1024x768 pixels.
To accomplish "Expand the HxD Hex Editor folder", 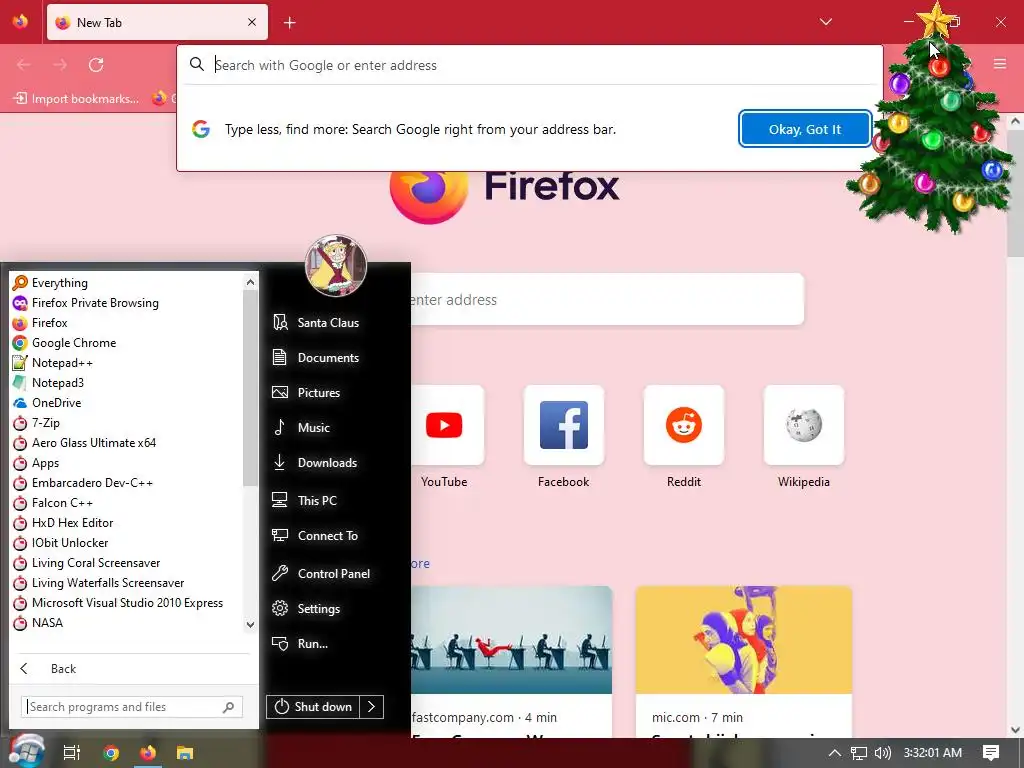I will (x=72, y=523).
